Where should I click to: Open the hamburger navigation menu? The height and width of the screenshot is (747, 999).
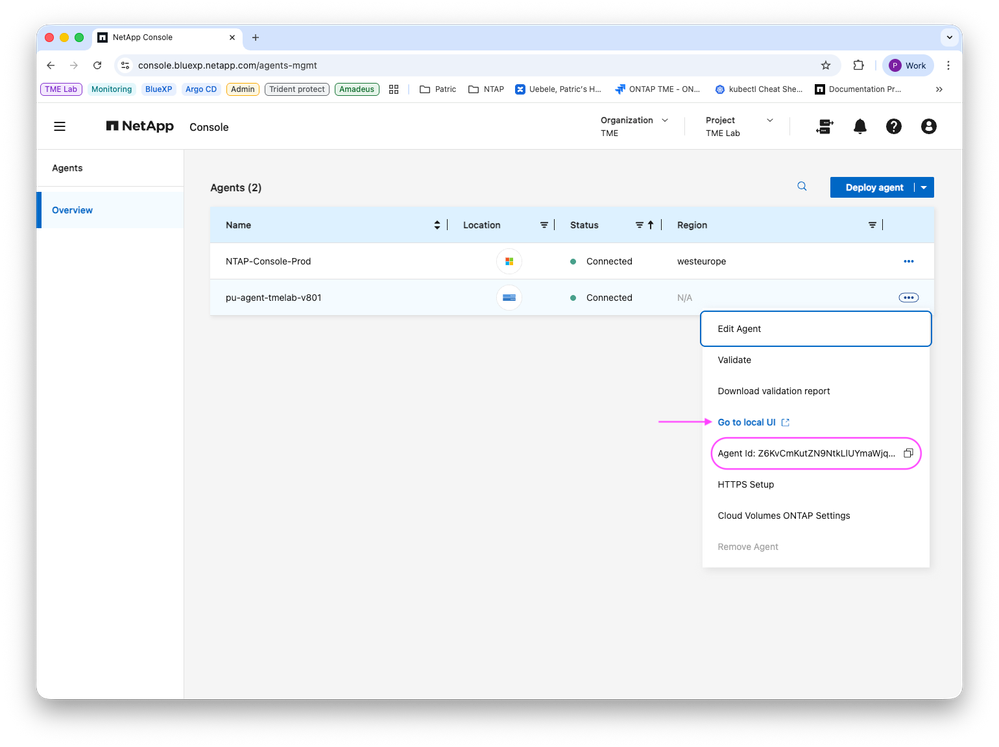tap(59, 126)
